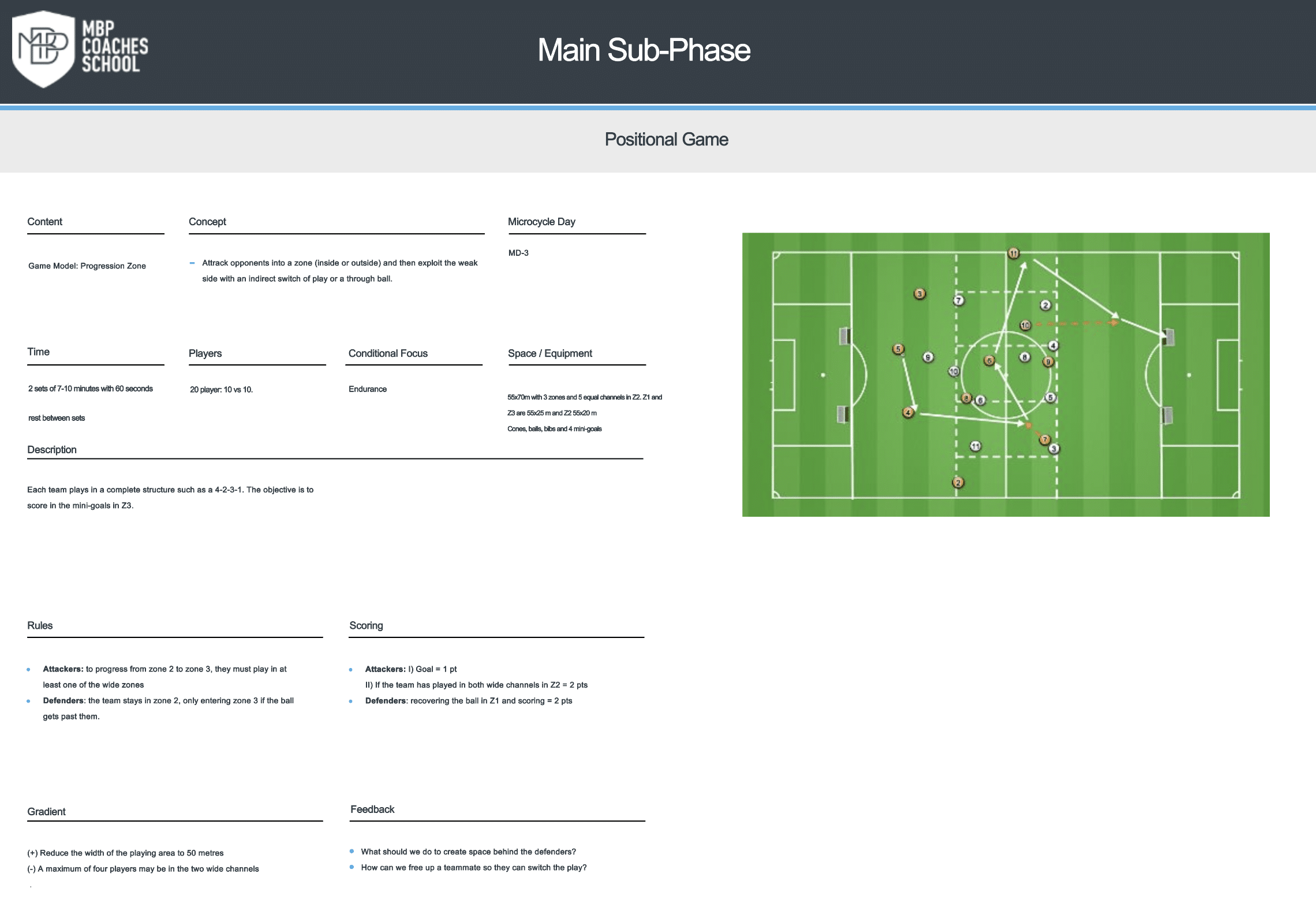The height and width of the screenshot is (903, 1316).
Task: Click the orange number 10 player marker
Action: pyautogui.click(x=1025, y=326)
